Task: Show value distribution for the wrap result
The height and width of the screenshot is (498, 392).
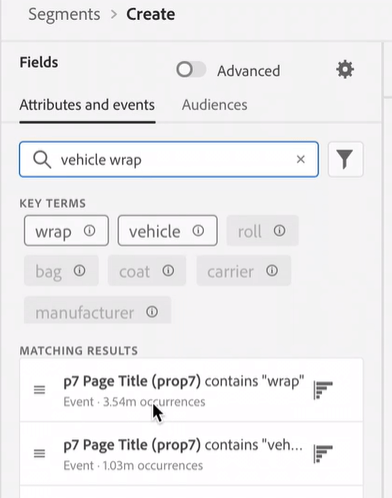Action: pos(323,390)
